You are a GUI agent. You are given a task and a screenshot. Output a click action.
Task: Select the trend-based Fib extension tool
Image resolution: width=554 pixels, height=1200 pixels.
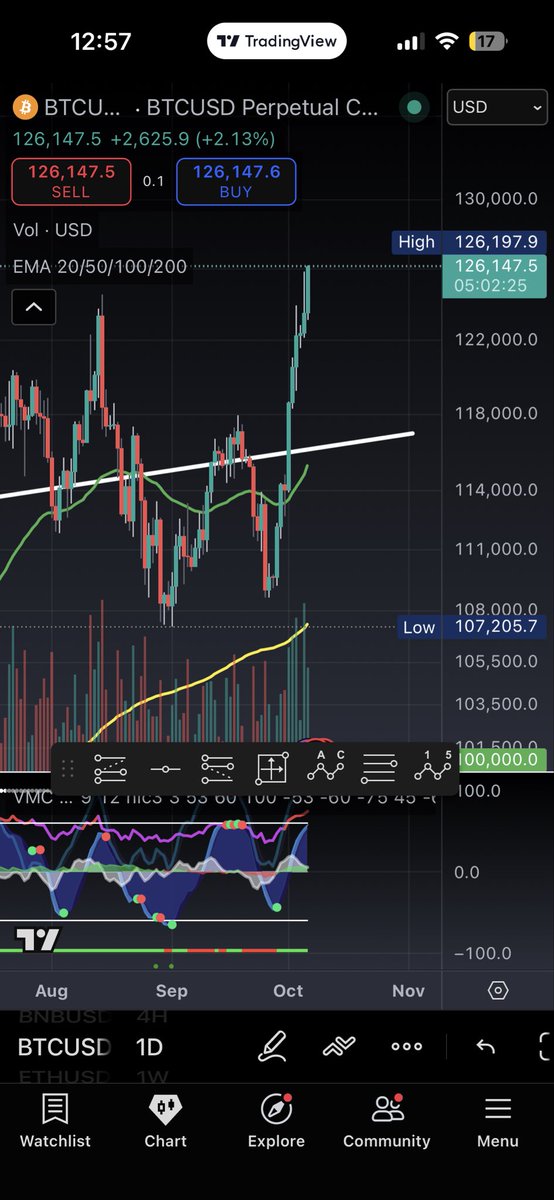[x=217, y=769]
